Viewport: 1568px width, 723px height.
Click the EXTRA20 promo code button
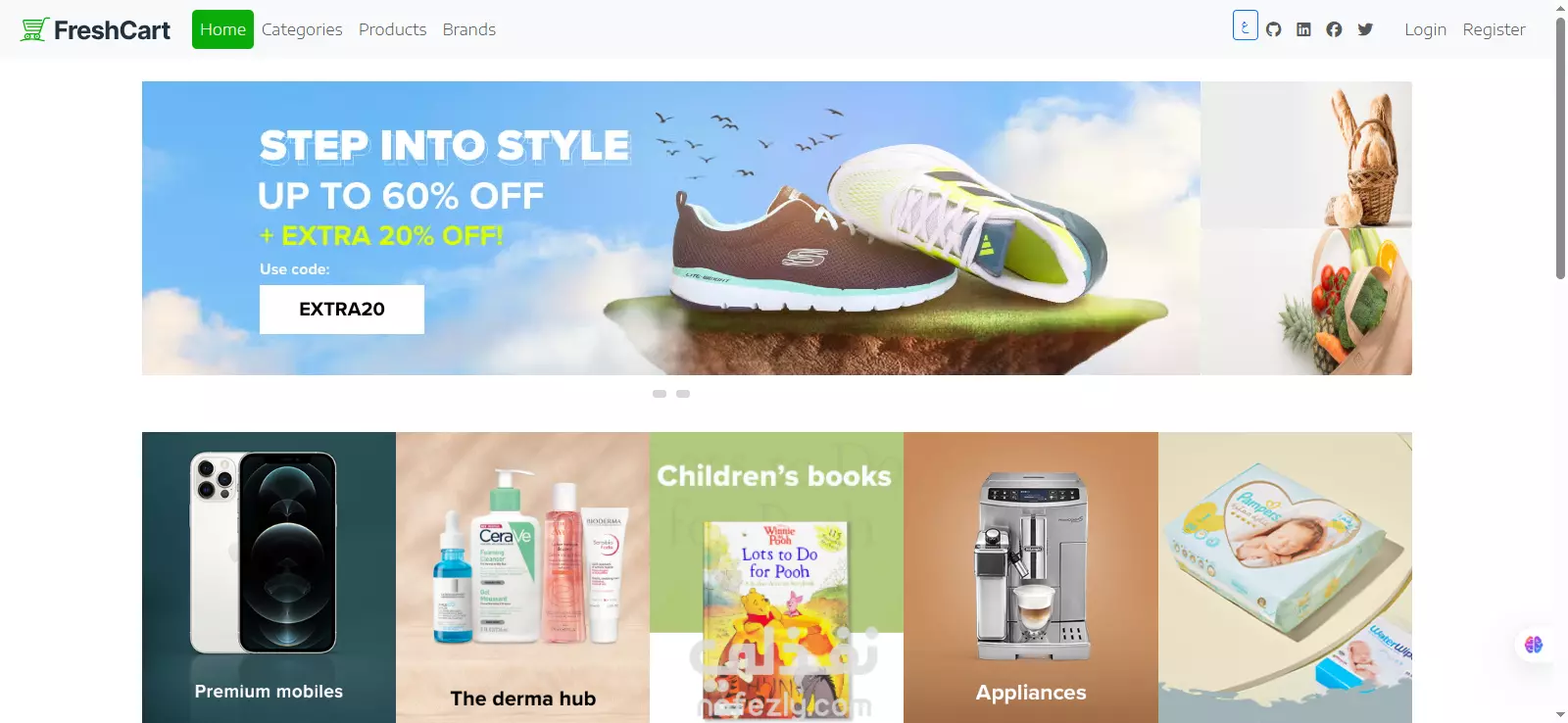tap(342, 310)
